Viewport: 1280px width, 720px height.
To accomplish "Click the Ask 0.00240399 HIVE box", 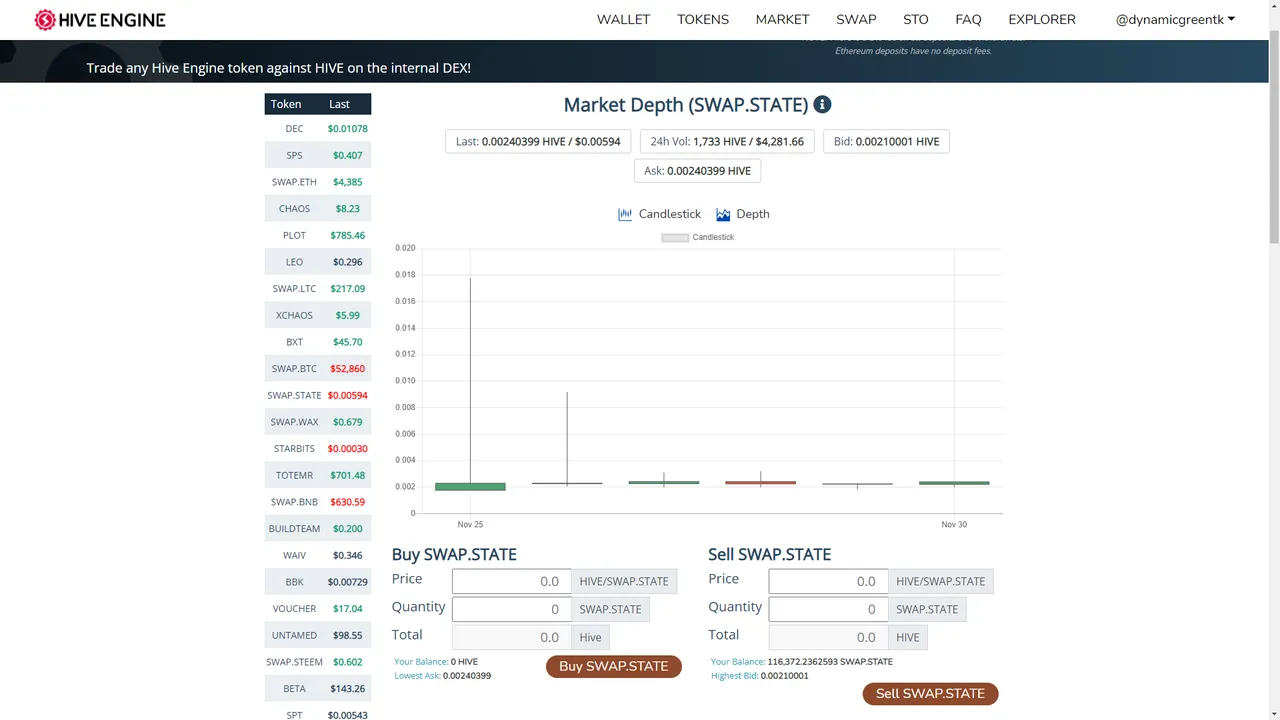I will pos(698,171).
